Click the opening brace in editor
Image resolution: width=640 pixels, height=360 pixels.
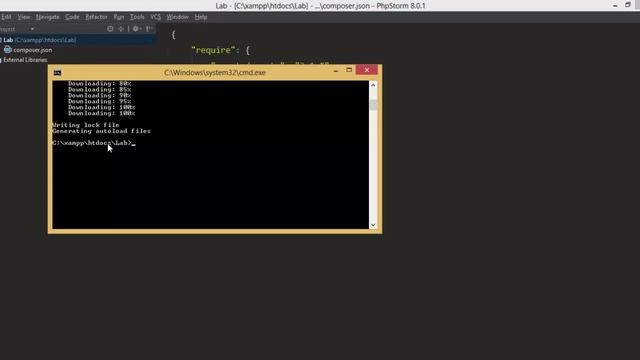(x=173, y=35)
